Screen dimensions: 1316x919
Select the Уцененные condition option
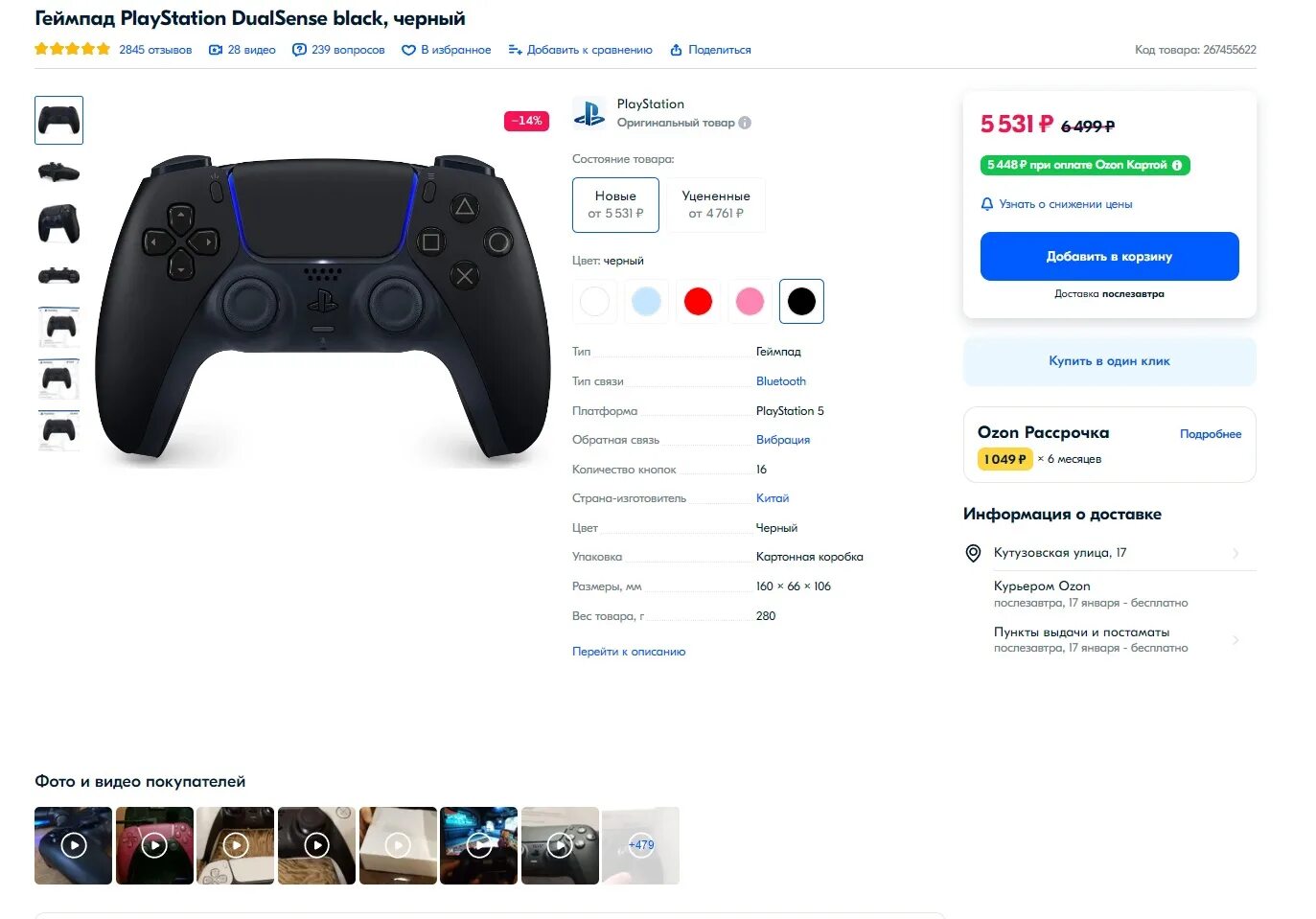pyautogui.click(x=716, y=204)
